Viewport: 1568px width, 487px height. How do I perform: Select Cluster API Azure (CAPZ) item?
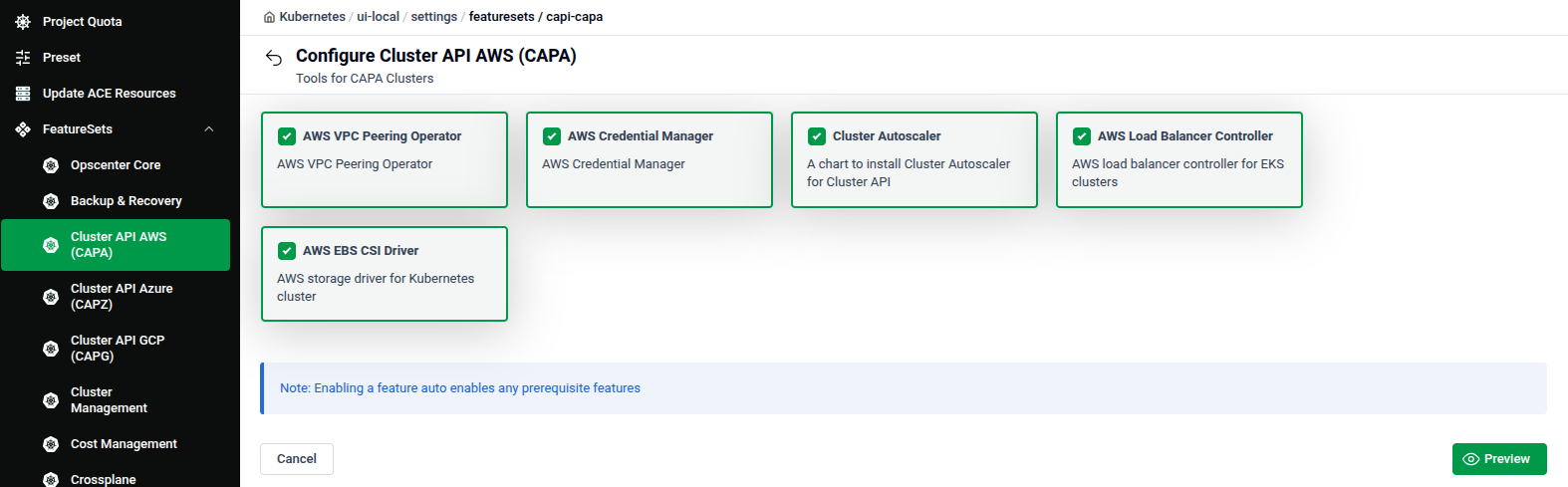pyautogui.click(x=116, y=296)
